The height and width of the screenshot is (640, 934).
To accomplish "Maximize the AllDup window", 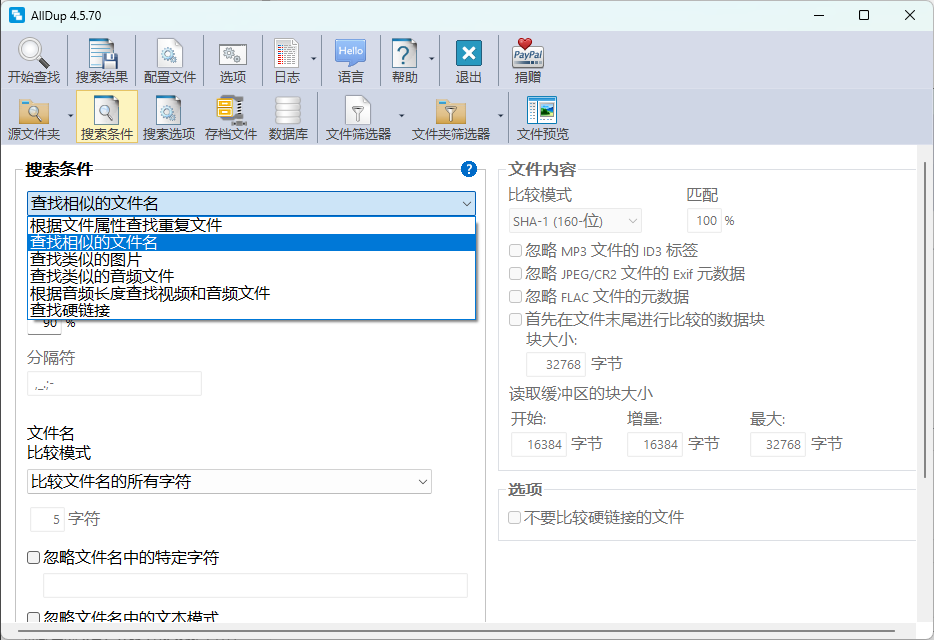I will [864, 15].
